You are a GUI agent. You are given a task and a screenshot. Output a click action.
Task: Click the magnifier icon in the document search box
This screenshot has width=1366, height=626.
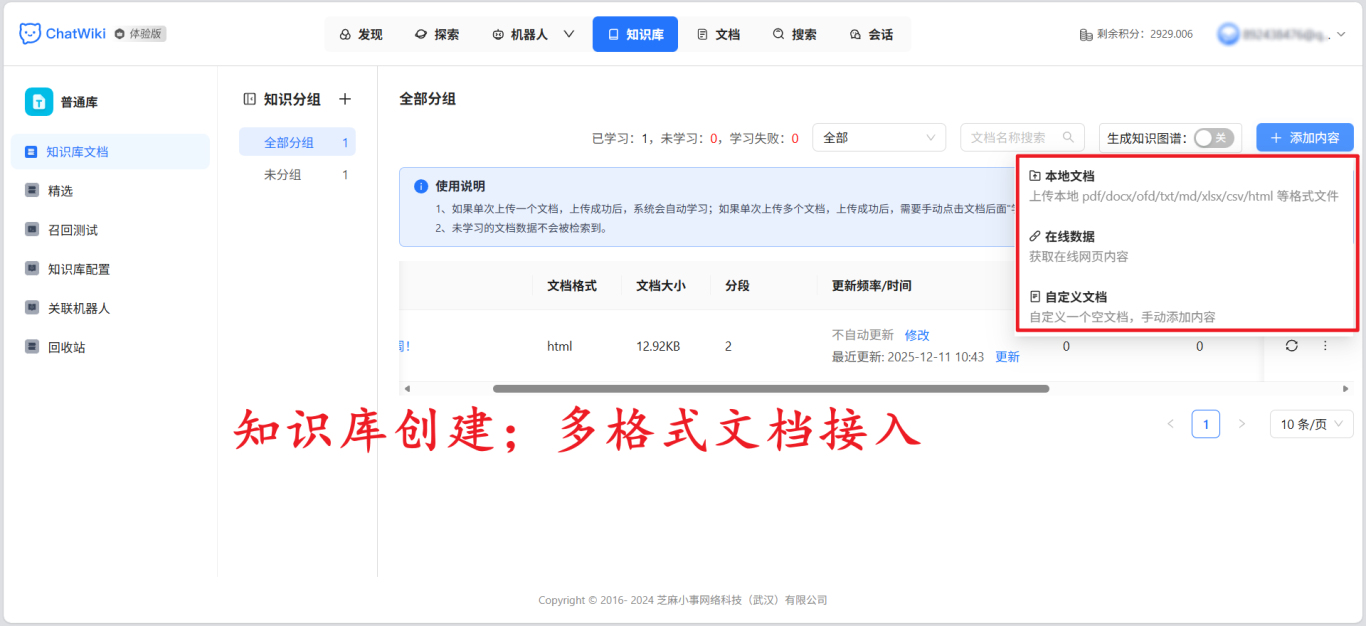[1069, 137]
